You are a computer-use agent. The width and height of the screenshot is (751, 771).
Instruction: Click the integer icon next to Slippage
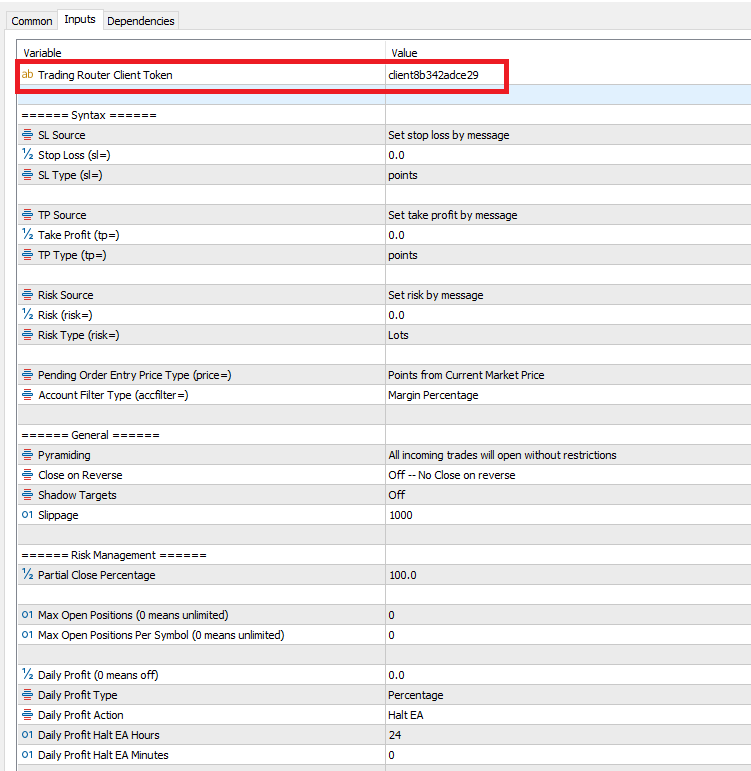[x=27, y=515]
